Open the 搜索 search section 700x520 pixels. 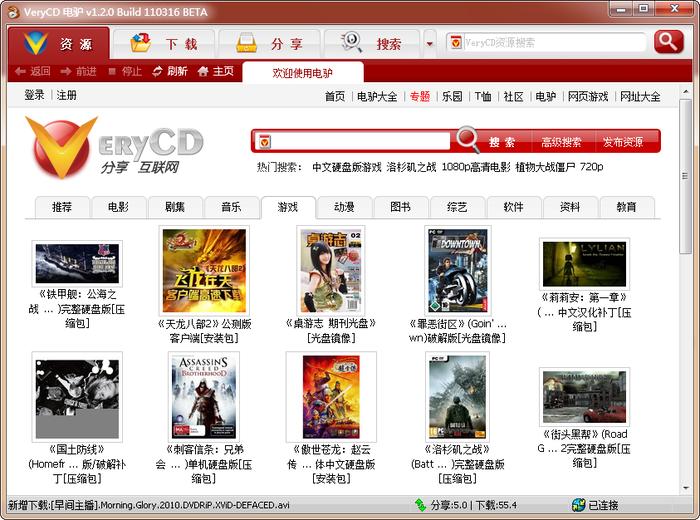coord(372,44)
